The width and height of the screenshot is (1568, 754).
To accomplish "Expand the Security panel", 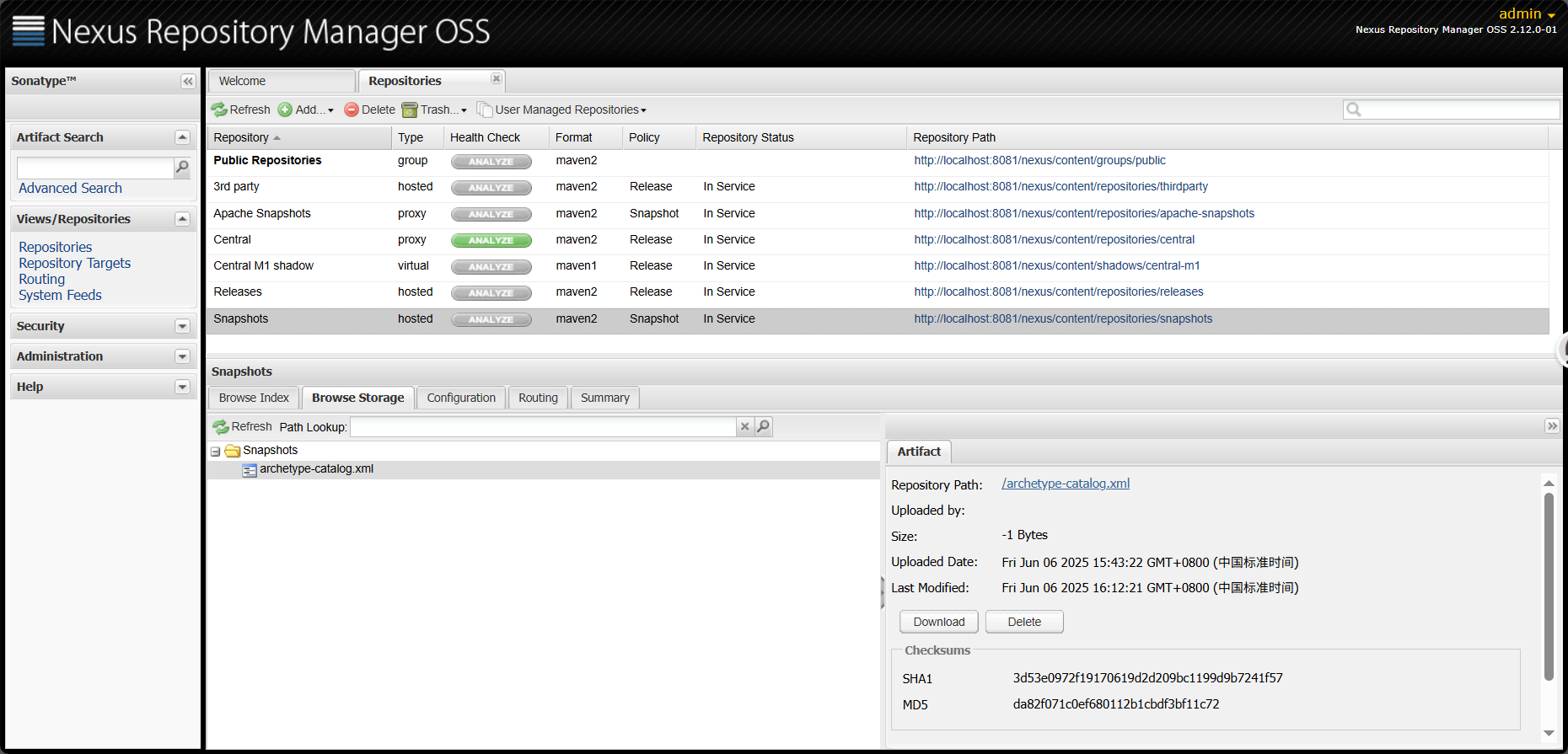I will 182,326.
